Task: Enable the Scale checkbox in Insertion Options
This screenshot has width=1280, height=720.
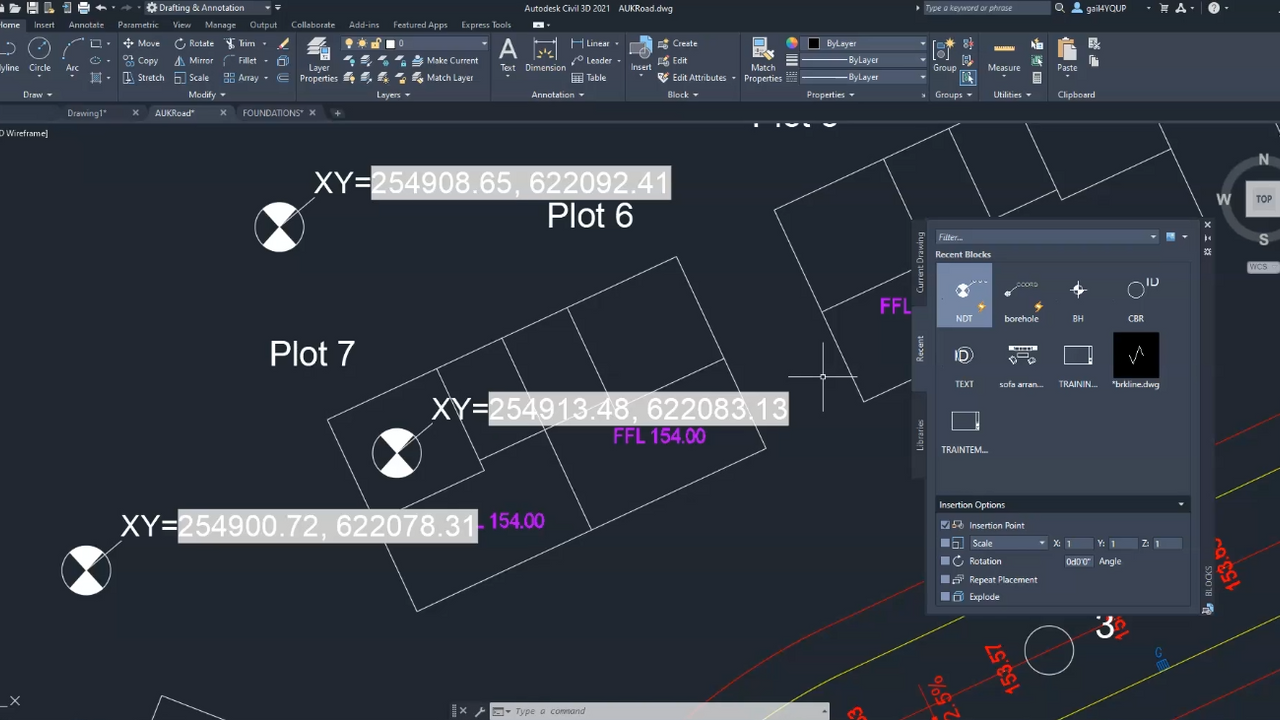Action: pos(945,543)
